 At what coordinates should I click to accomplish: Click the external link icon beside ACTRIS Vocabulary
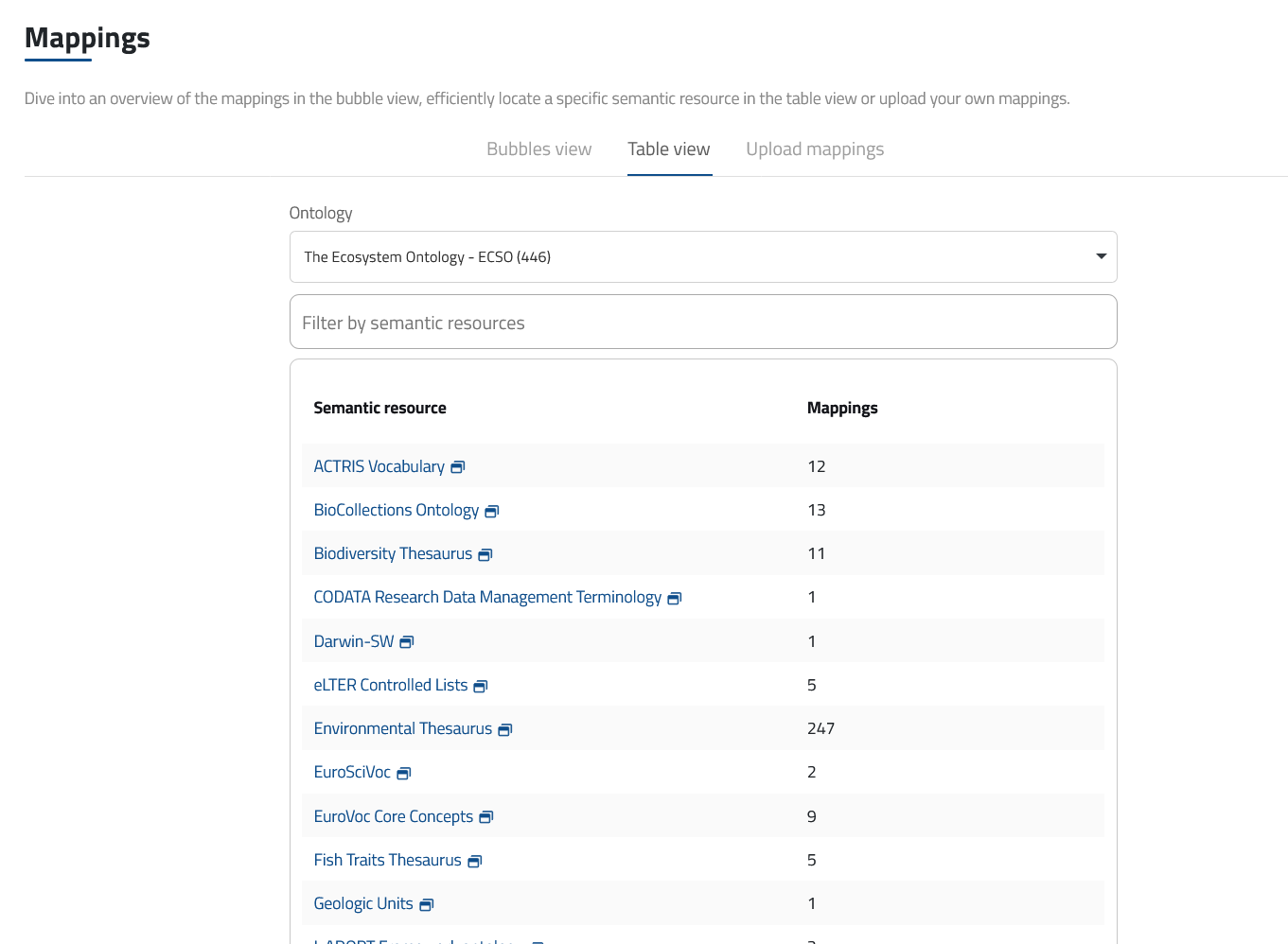[457, 466]
